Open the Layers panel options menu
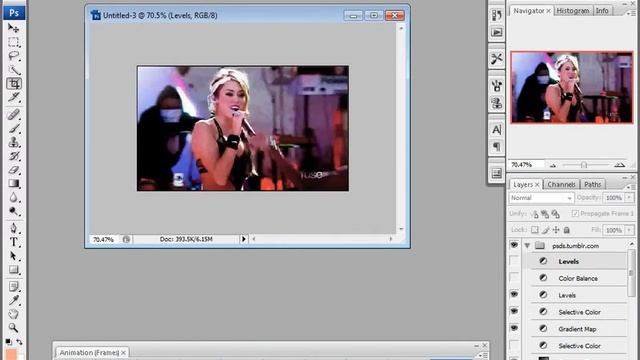Screen dimensions: 640x360 click(x=631, y=186)
